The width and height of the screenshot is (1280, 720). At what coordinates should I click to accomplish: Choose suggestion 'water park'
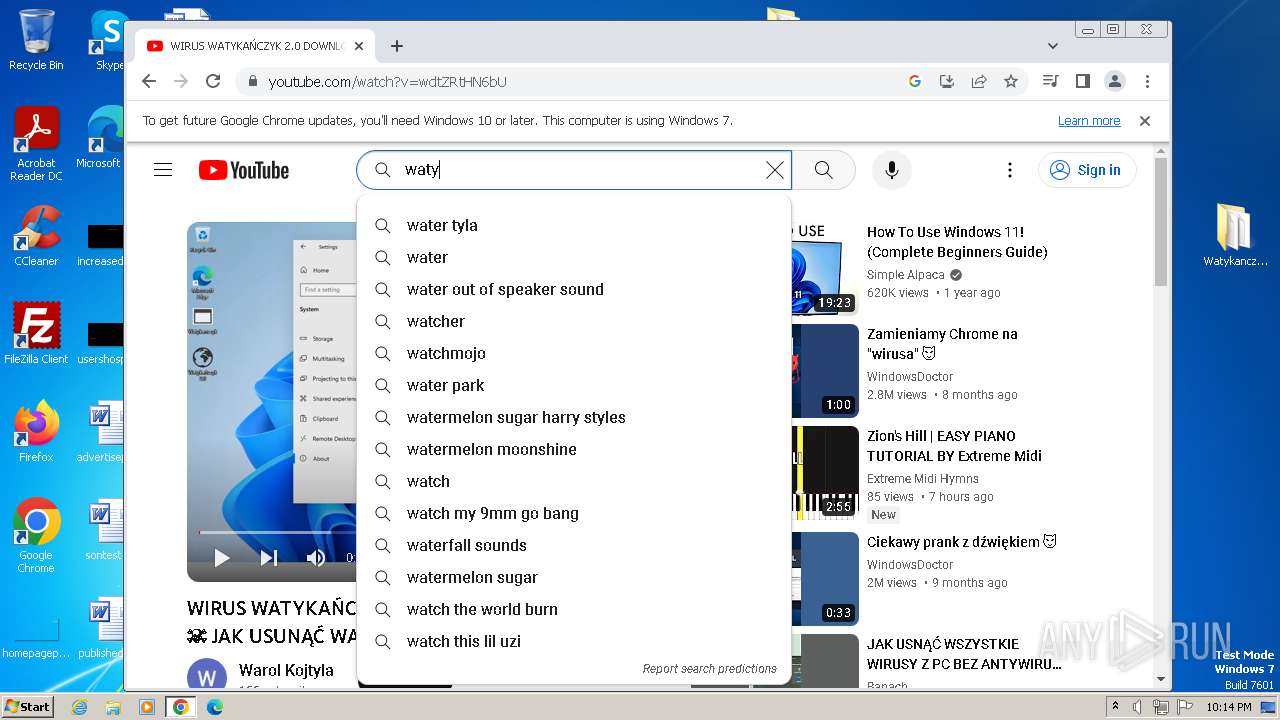coord(574,385)
